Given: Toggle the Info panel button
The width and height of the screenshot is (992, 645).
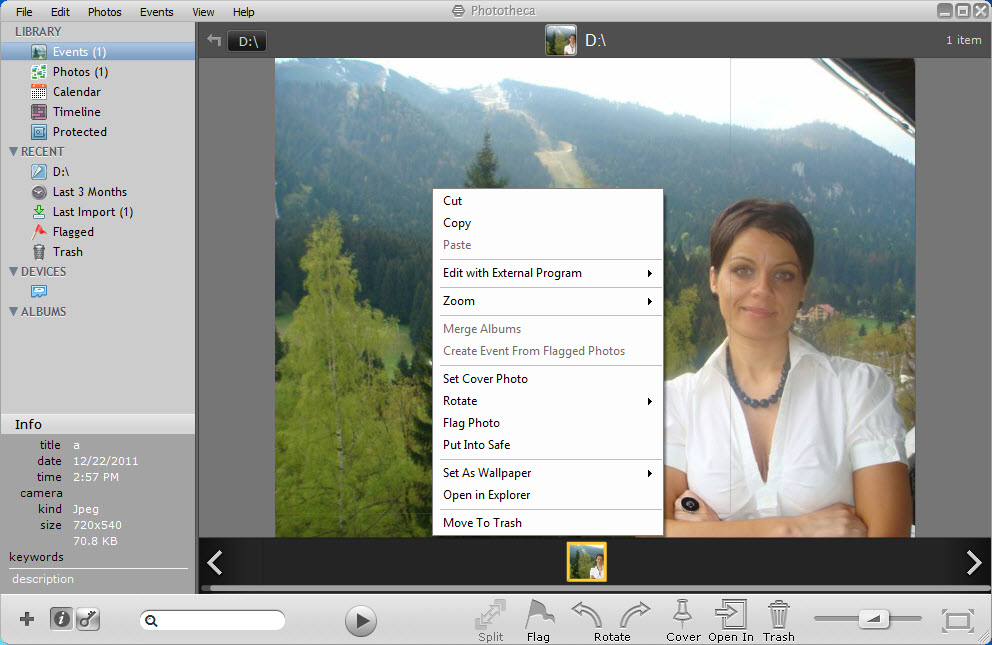Looking at the screenshot, I should point(61,619).
